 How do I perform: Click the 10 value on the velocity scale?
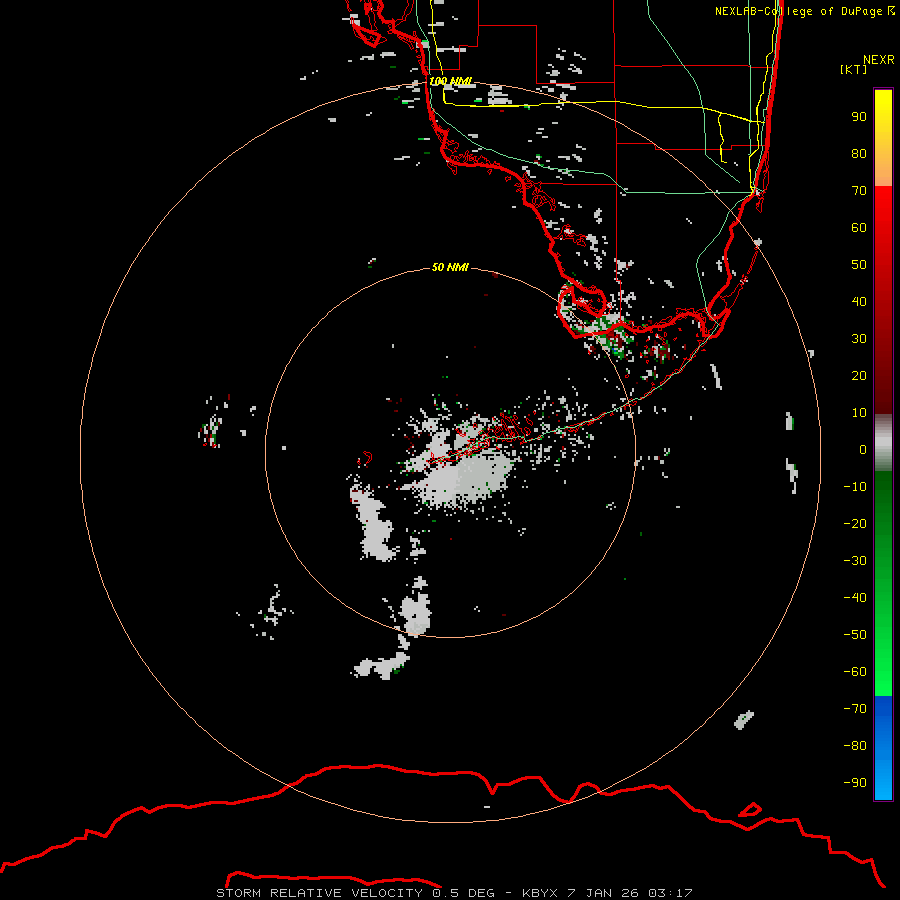click(x=859, y=413)
